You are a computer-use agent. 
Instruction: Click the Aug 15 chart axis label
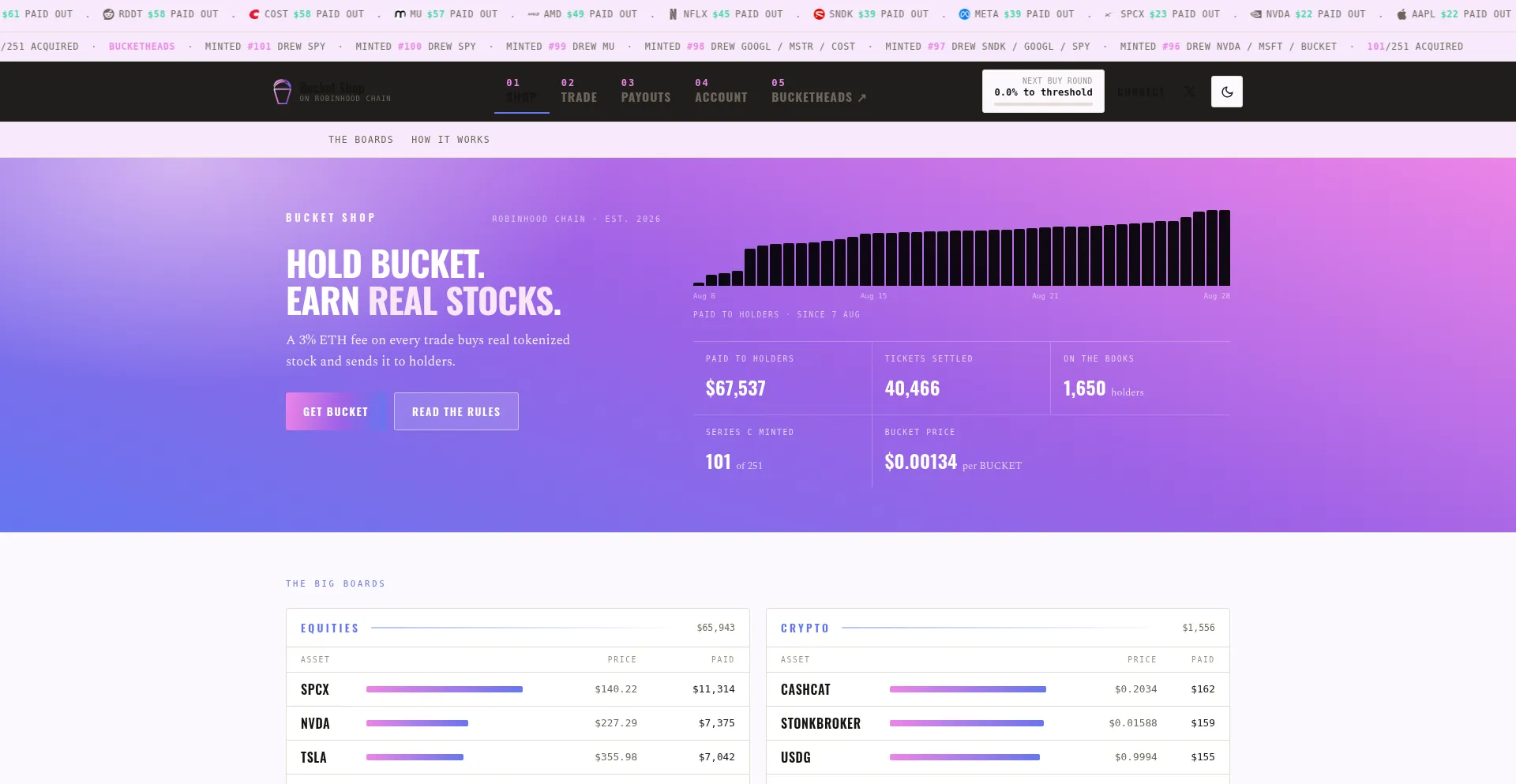pyautogui.click(x=873, y=296)
